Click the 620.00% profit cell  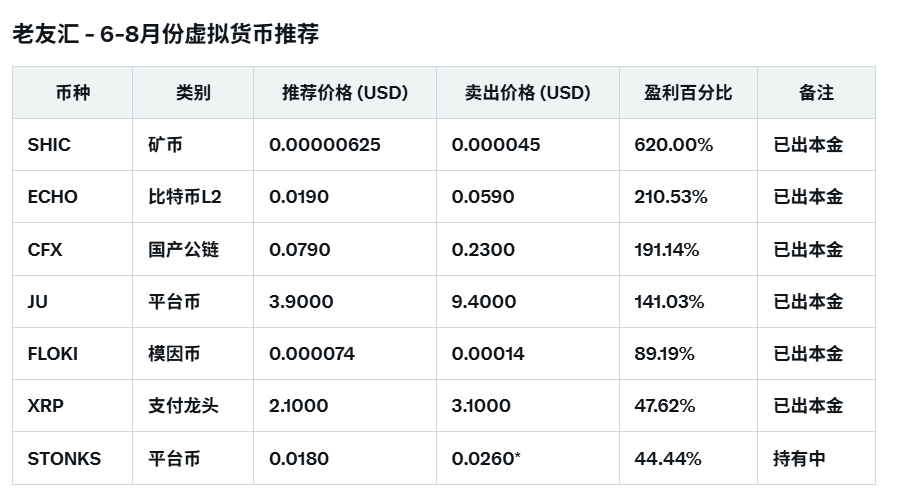673,145
